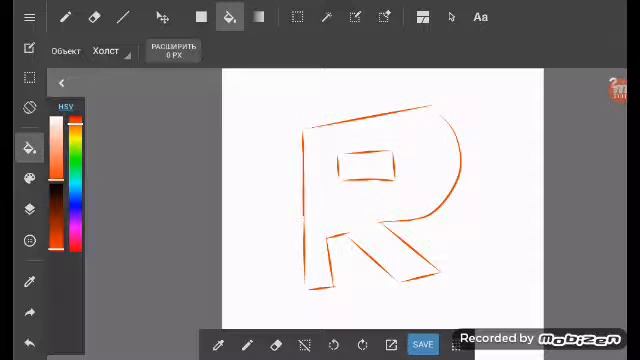Select the Magic Wand tool
The height and width of the screenshot is (360, 640).
tap(326, 17)
